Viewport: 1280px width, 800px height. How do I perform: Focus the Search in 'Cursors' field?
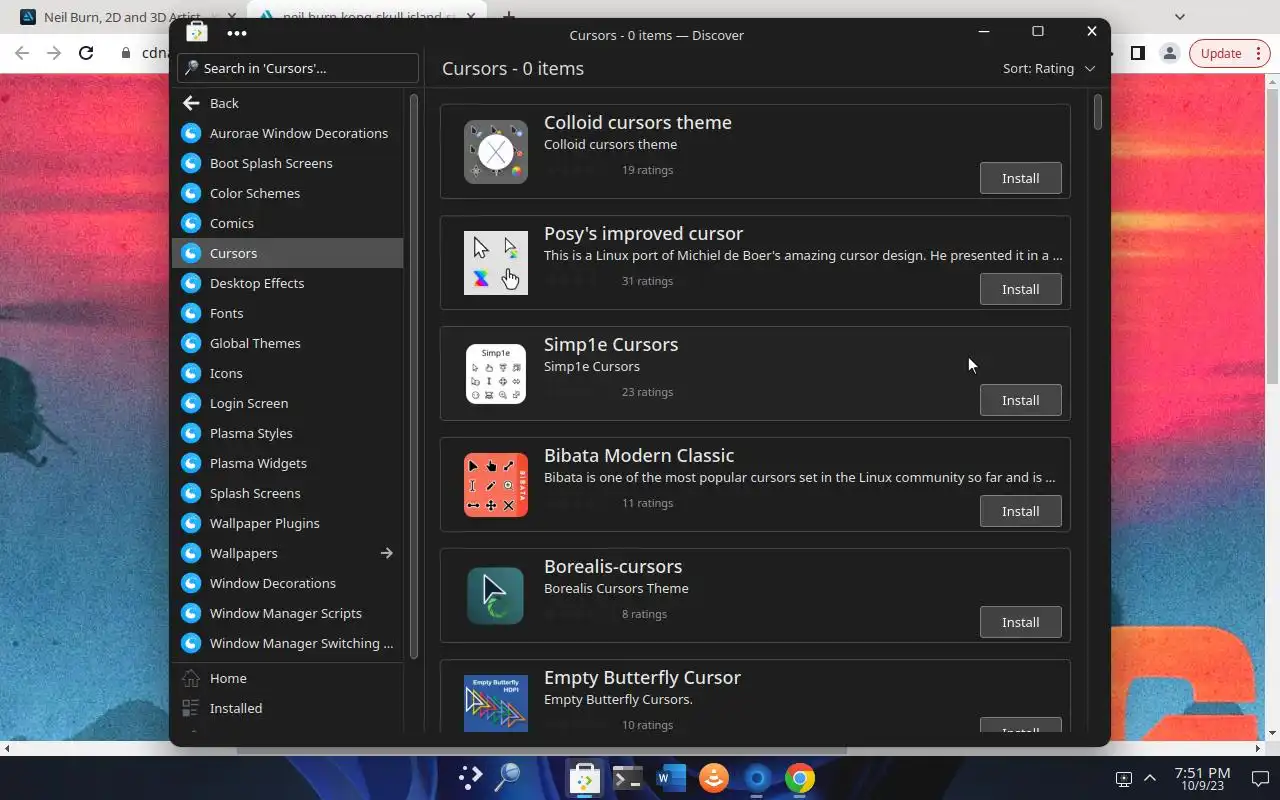298,68
